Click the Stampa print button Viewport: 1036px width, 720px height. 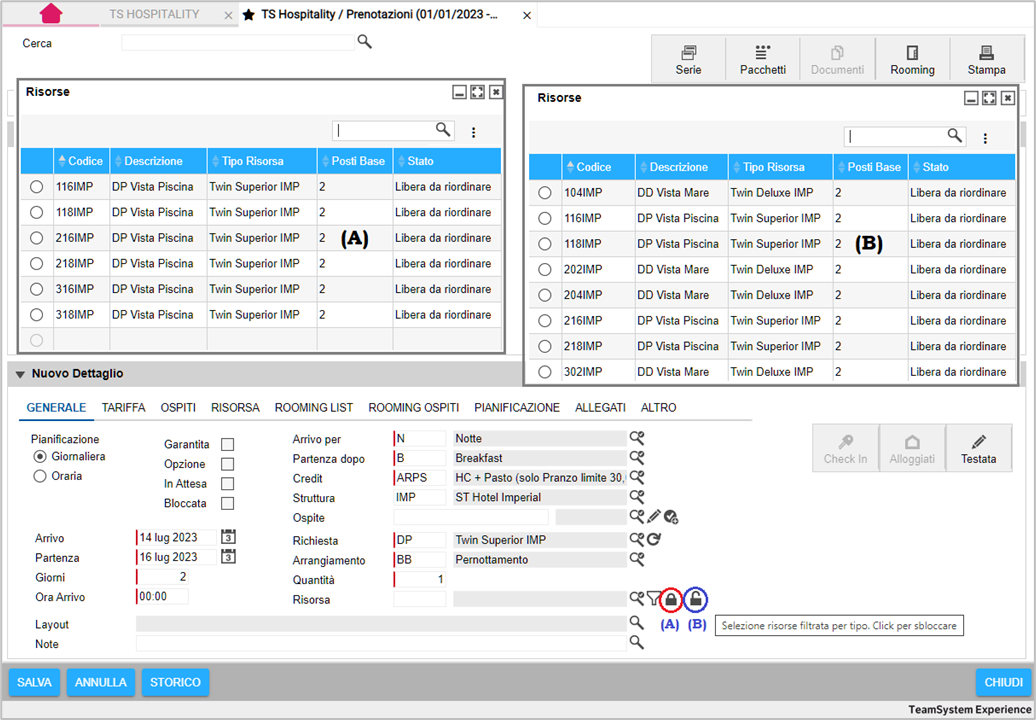click(x=986, y=60)
